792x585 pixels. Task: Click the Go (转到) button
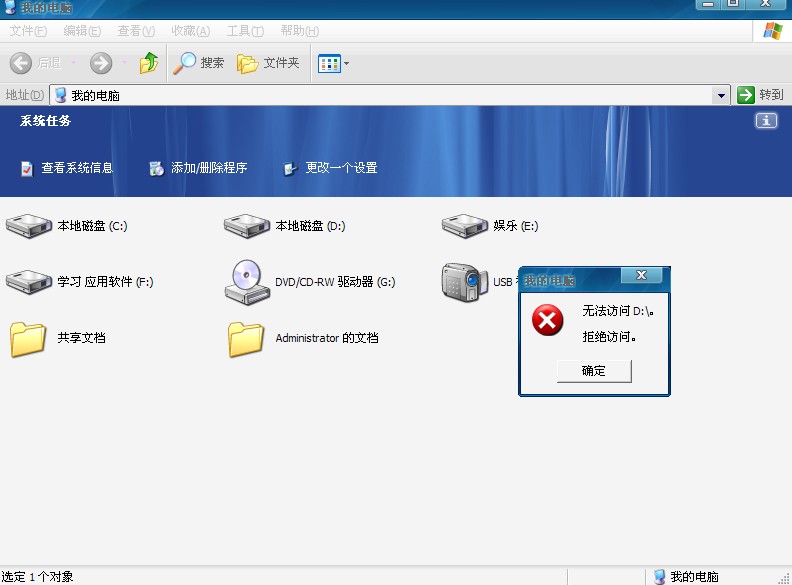(x=760, y=94)
